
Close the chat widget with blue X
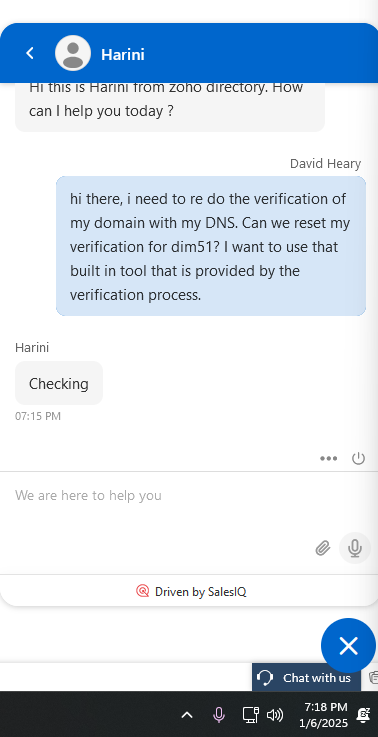point(348,645)
